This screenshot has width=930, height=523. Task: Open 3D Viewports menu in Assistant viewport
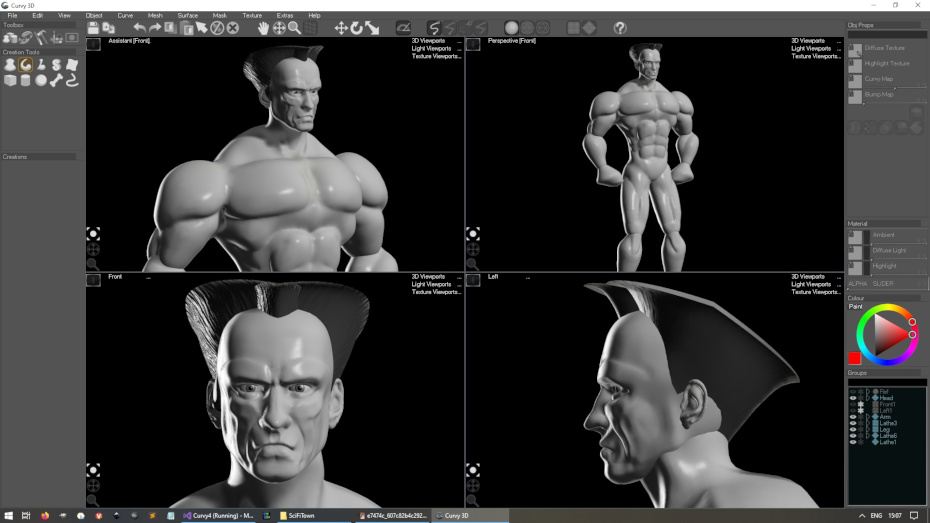(x=428, y=41)
